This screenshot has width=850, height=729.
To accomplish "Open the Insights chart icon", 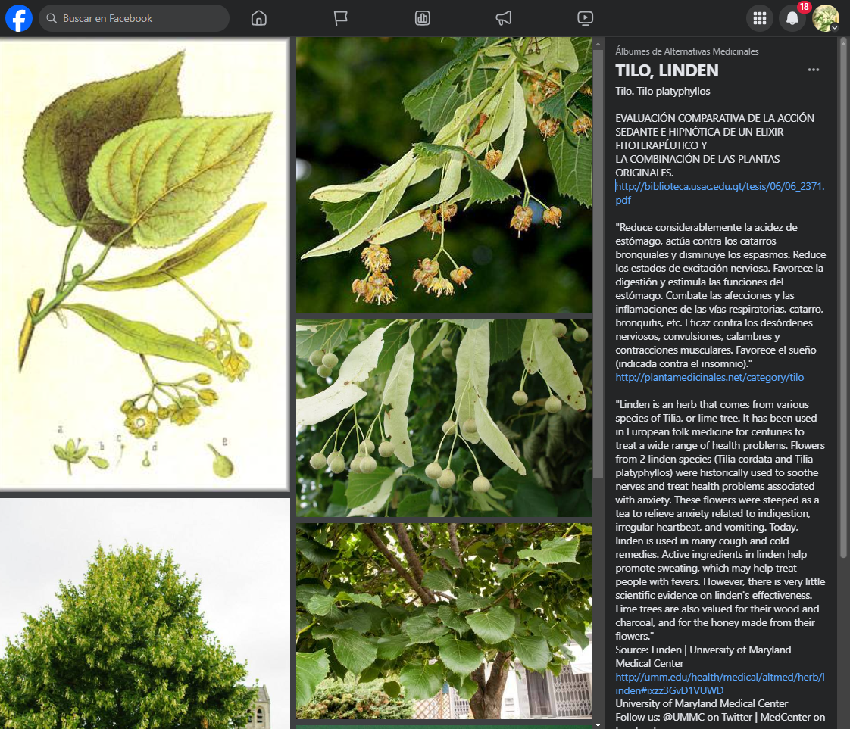I will [422, 18].
